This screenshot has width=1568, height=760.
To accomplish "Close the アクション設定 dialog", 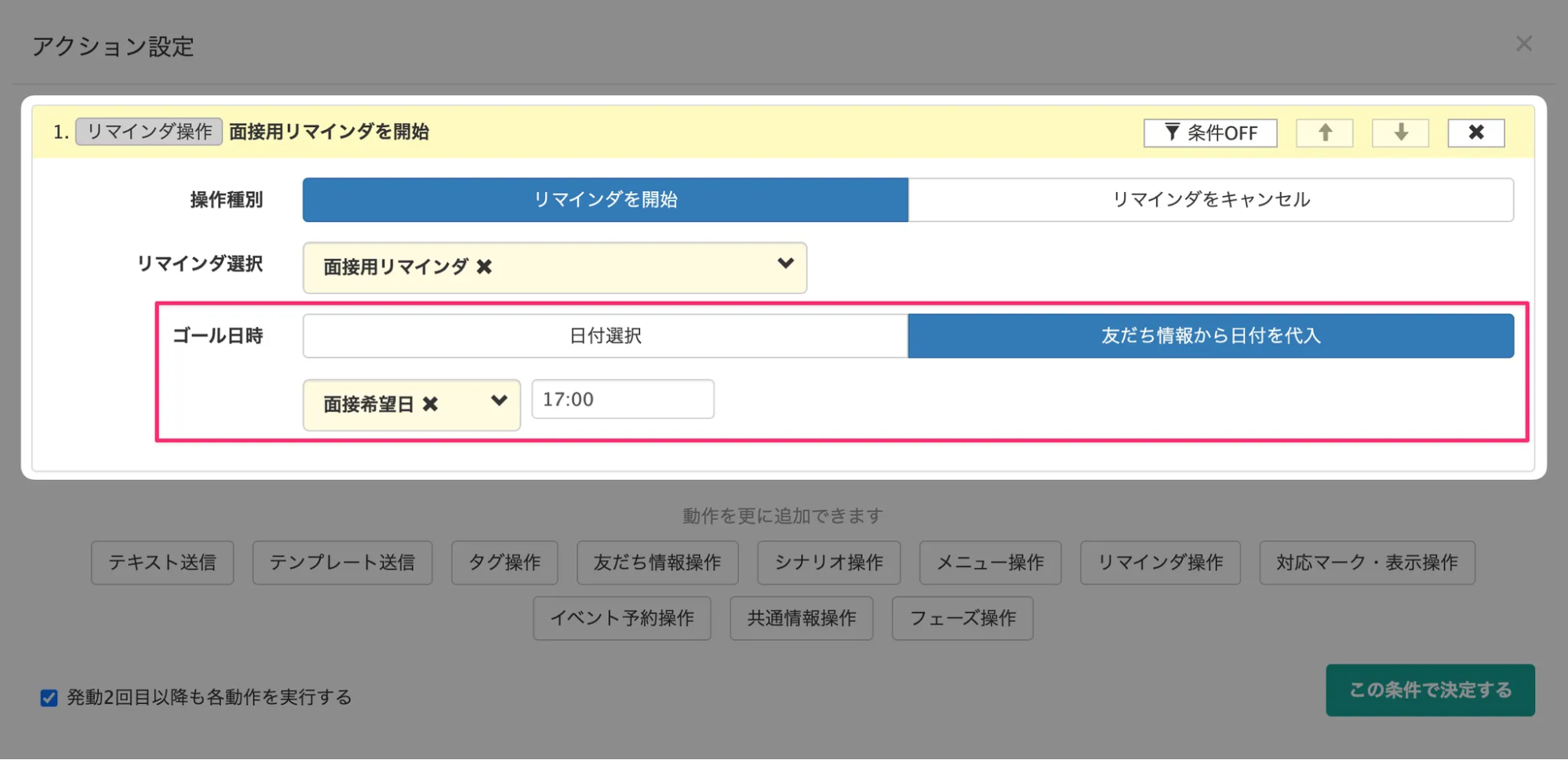I will click(x=1523, y=43).
